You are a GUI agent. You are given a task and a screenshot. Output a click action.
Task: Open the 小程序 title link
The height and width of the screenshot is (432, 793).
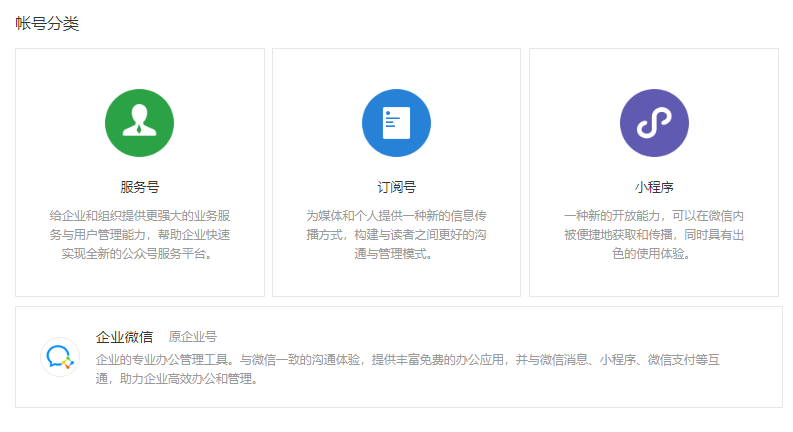click(x=654, y=187)
